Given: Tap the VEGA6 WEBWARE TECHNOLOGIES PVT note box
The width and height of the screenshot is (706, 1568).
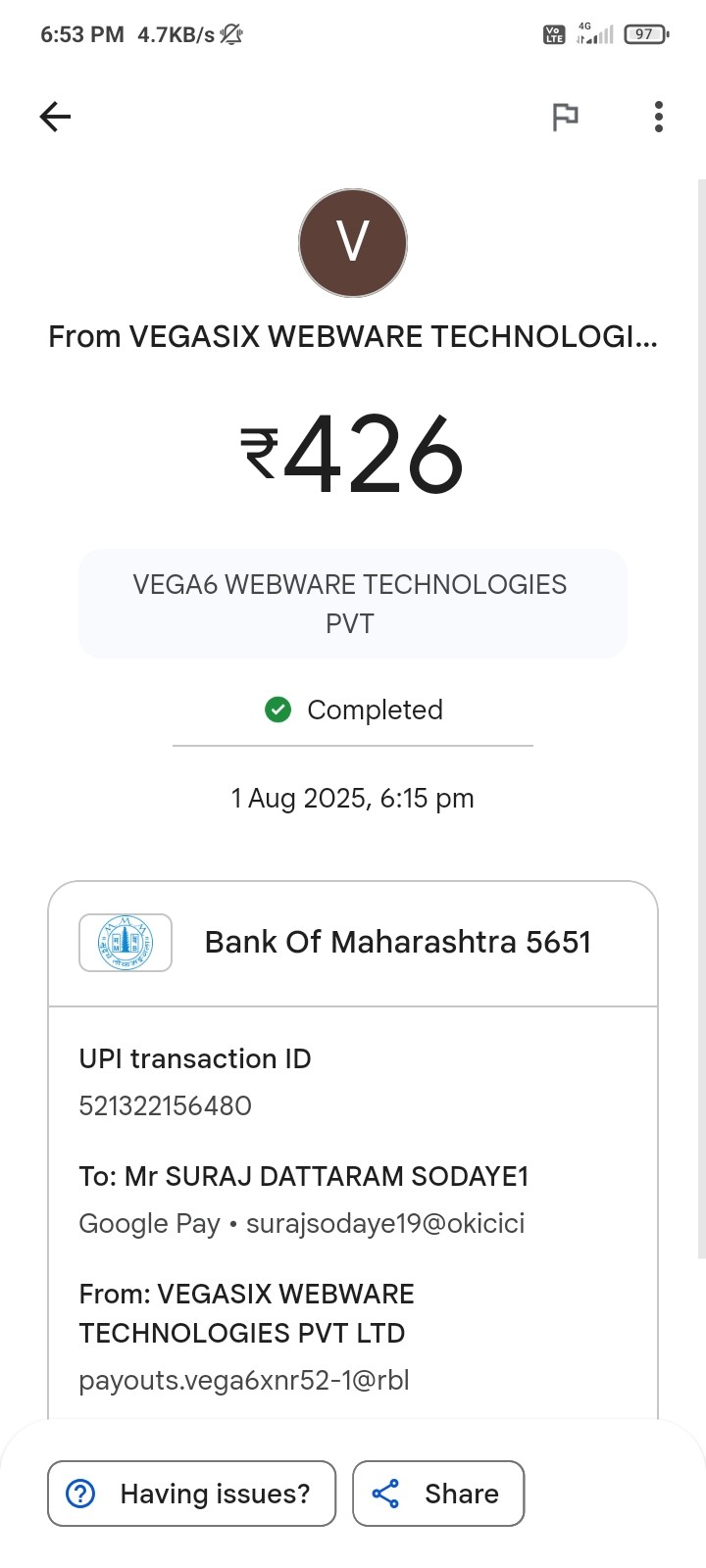Looking at the screenshot, I should pyautogui.click(x=353, y=604).
